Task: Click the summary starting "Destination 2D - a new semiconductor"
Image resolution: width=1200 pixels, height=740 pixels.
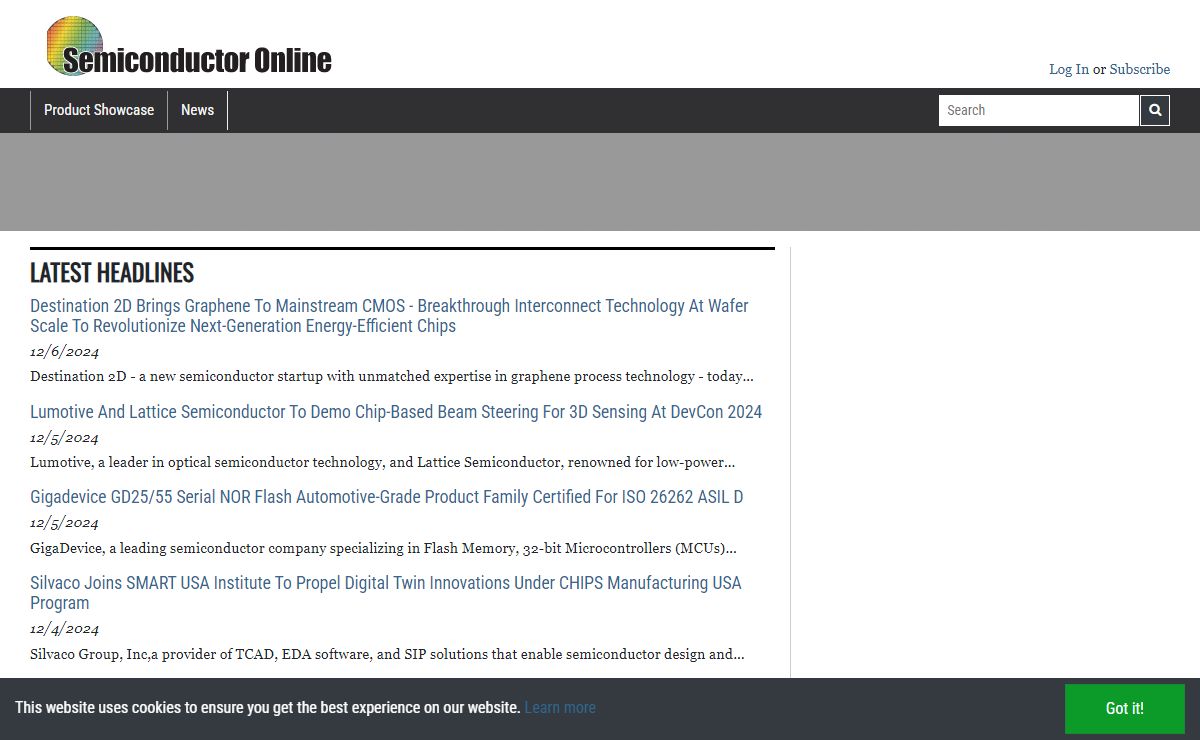Action: pyautogui.click(x=392, y=377)
